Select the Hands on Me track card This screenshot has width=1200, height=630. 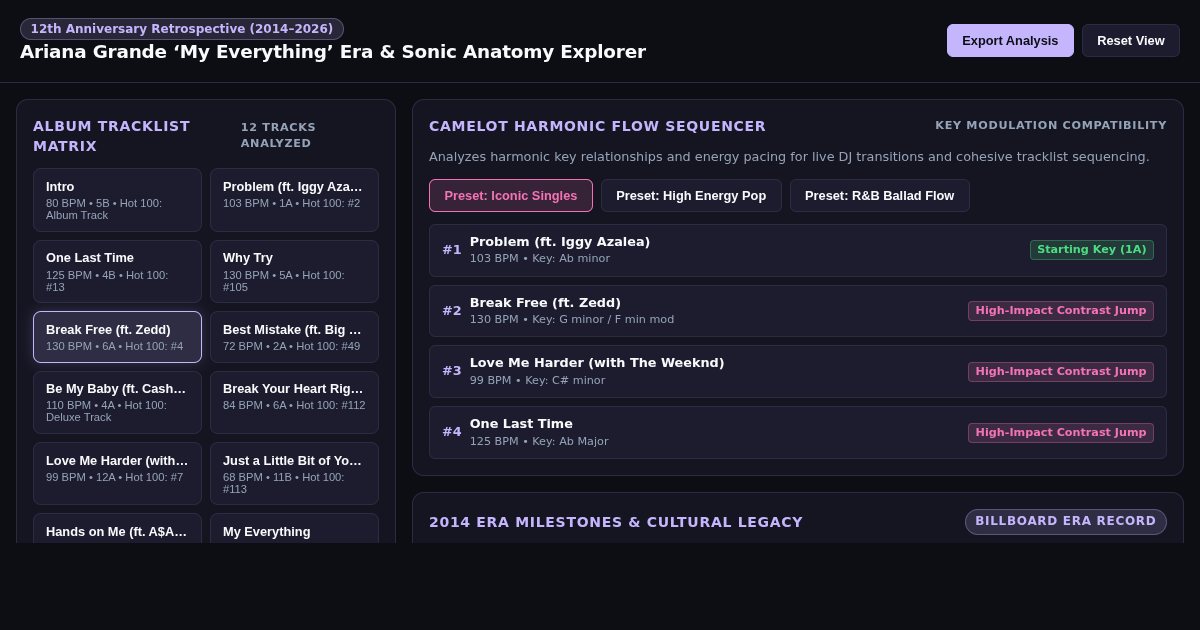click(117, 529)
